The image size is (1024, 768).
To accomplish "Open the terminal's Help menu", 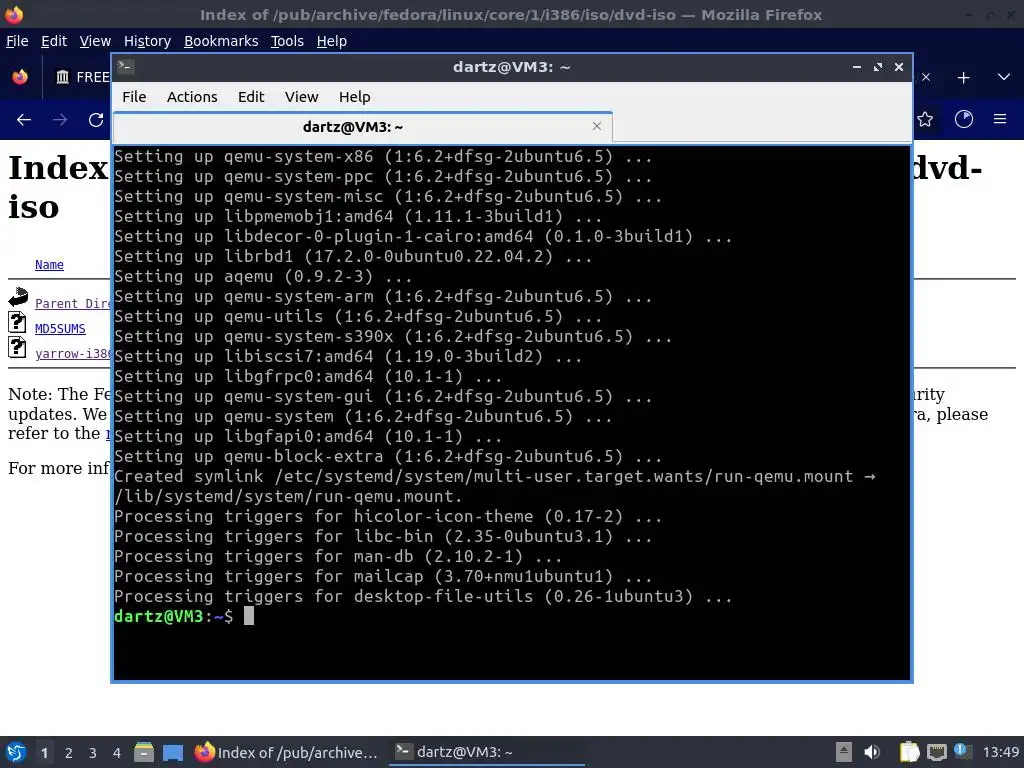I will (x=355, y=97).
